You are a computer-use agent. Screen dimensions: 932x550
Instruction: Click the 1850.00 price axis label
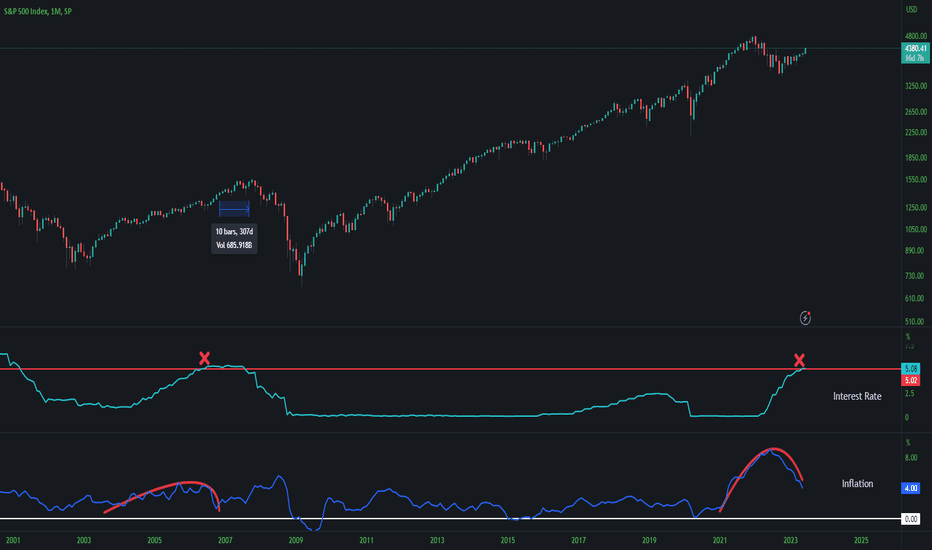tap(916, 158)
